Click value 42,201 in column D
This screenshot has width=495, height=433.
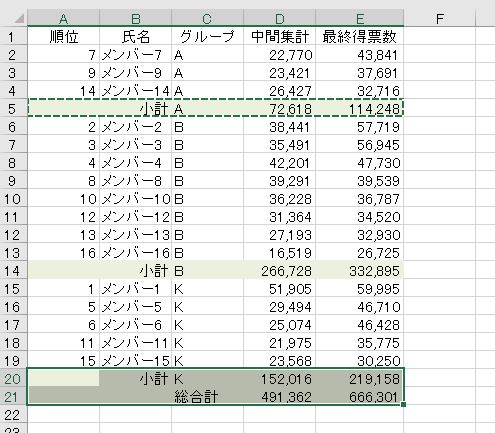point(279,163)
